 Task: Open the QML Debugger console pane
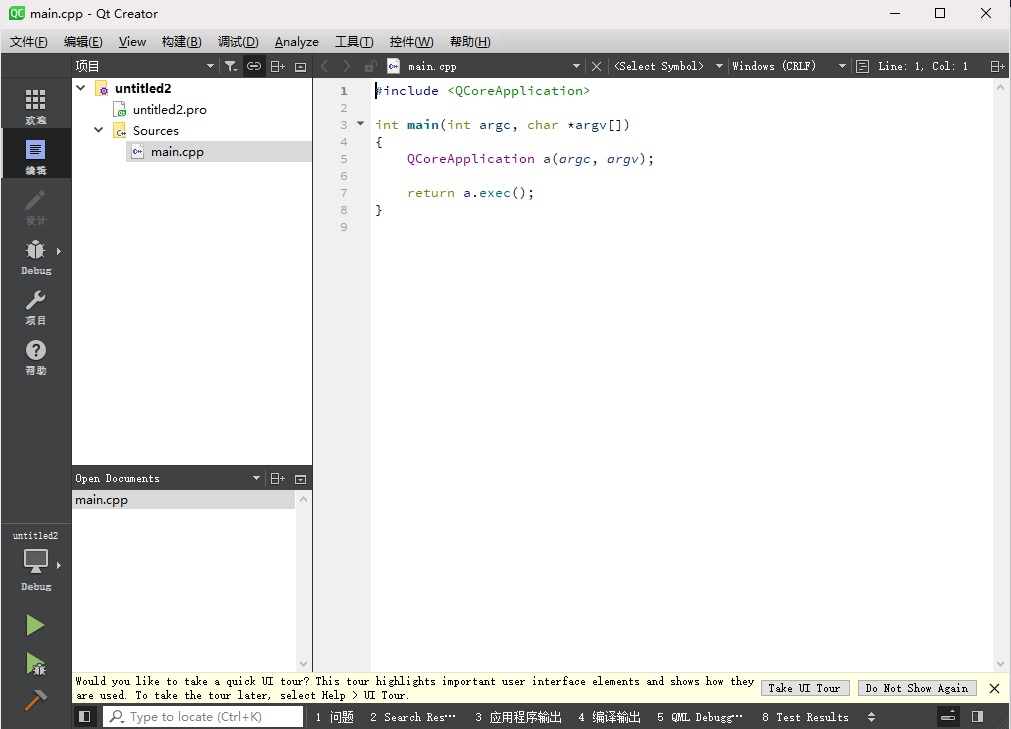700,717
